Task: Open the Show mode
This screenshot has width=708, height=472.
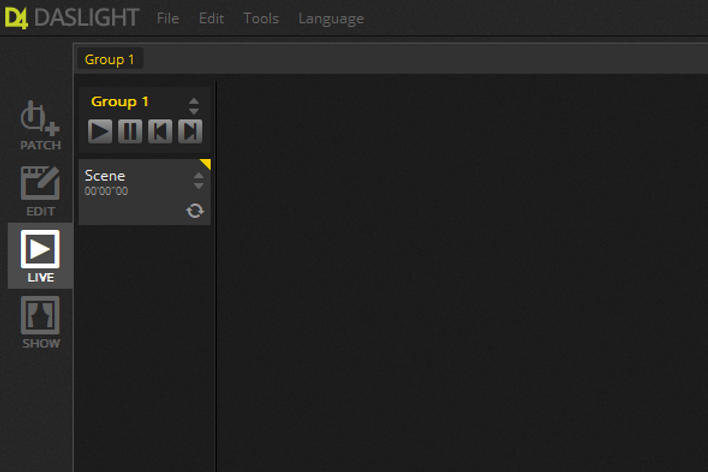Action: point(40,322)
